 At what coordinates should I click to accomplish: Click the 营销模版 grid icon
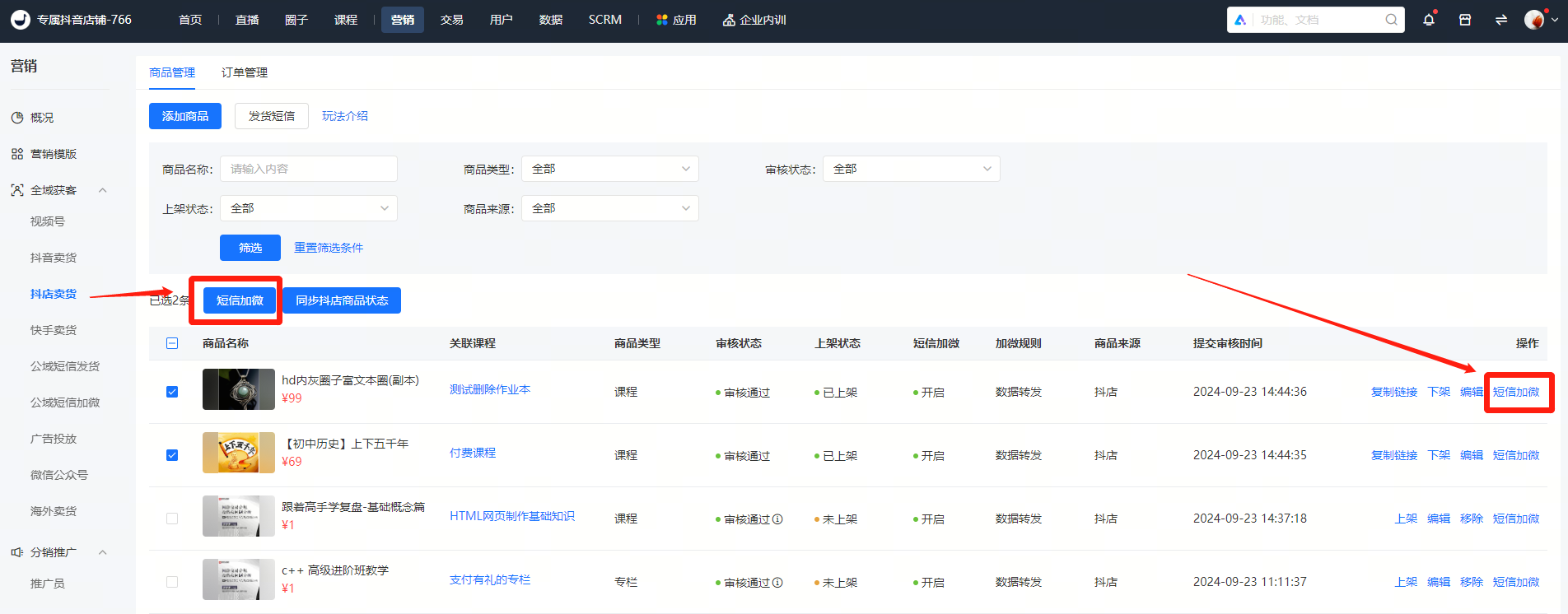17,154
